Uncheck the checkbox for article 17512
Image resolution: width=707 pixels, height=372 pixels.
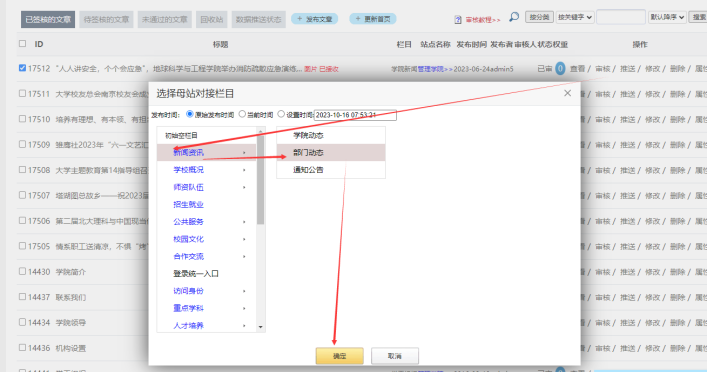22,68
